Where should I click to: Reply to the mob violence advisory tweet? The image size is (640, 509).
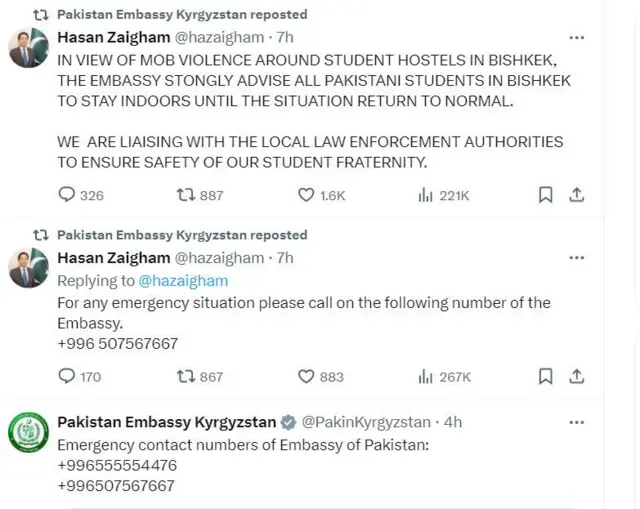pos(67,195)
